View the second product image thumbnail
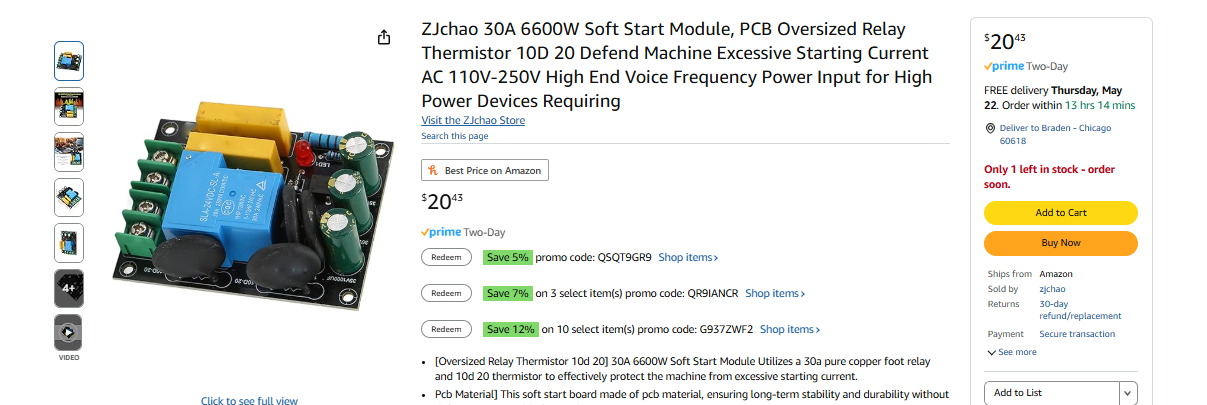The width and height of the screenshot is (1207, 405). click(x=68, y=107)
